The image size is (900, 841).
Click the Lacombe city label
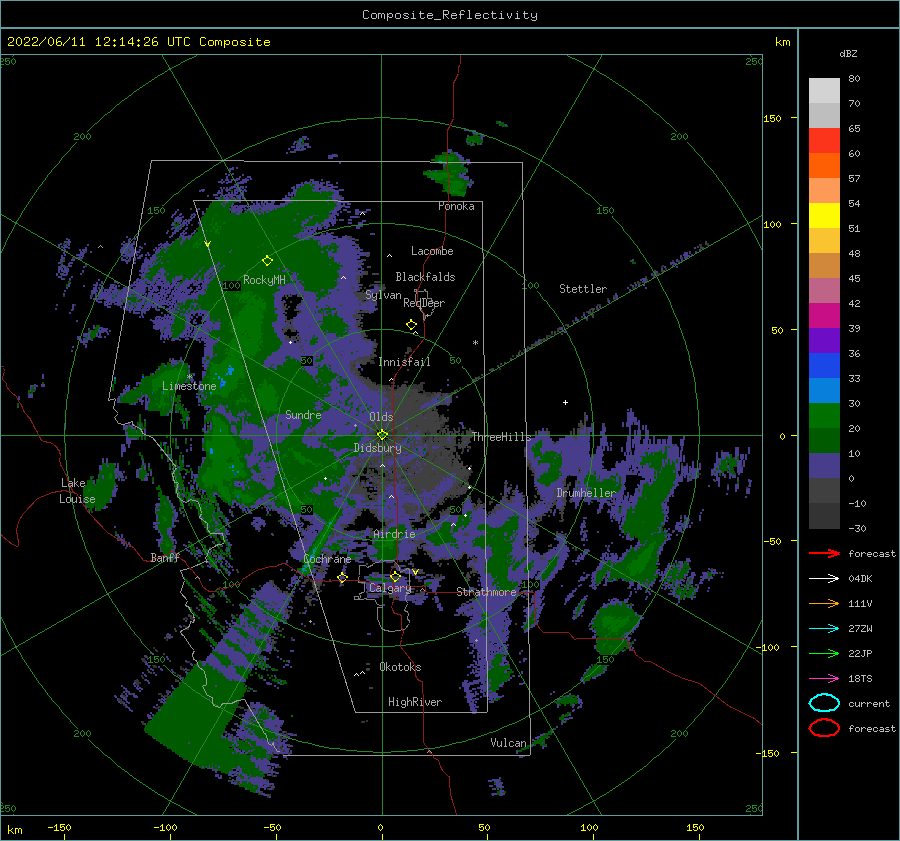[432, 251]
